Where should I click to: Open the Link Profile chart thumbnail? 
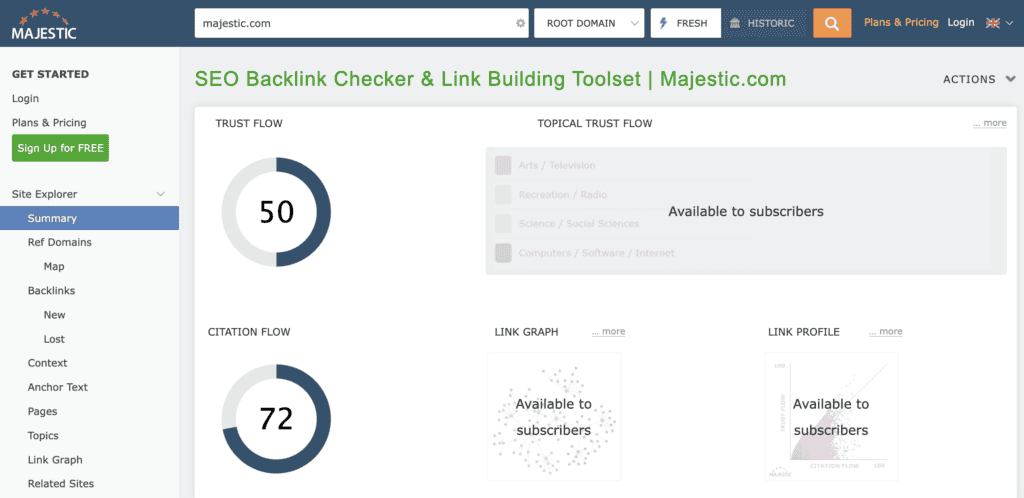831,417
